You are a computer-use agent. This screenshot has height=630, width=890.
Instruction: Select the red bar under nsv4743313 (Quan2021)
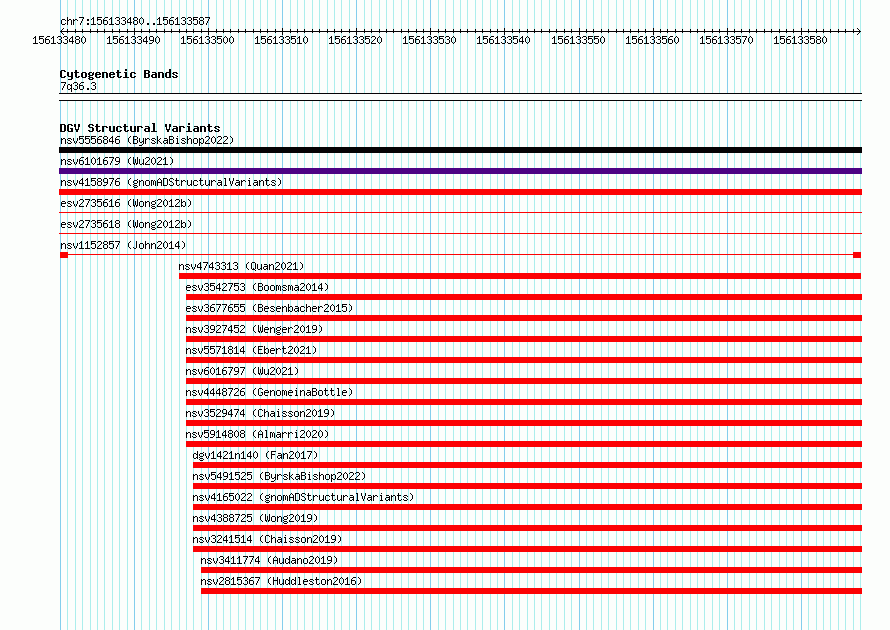click(x=520, y=276)
